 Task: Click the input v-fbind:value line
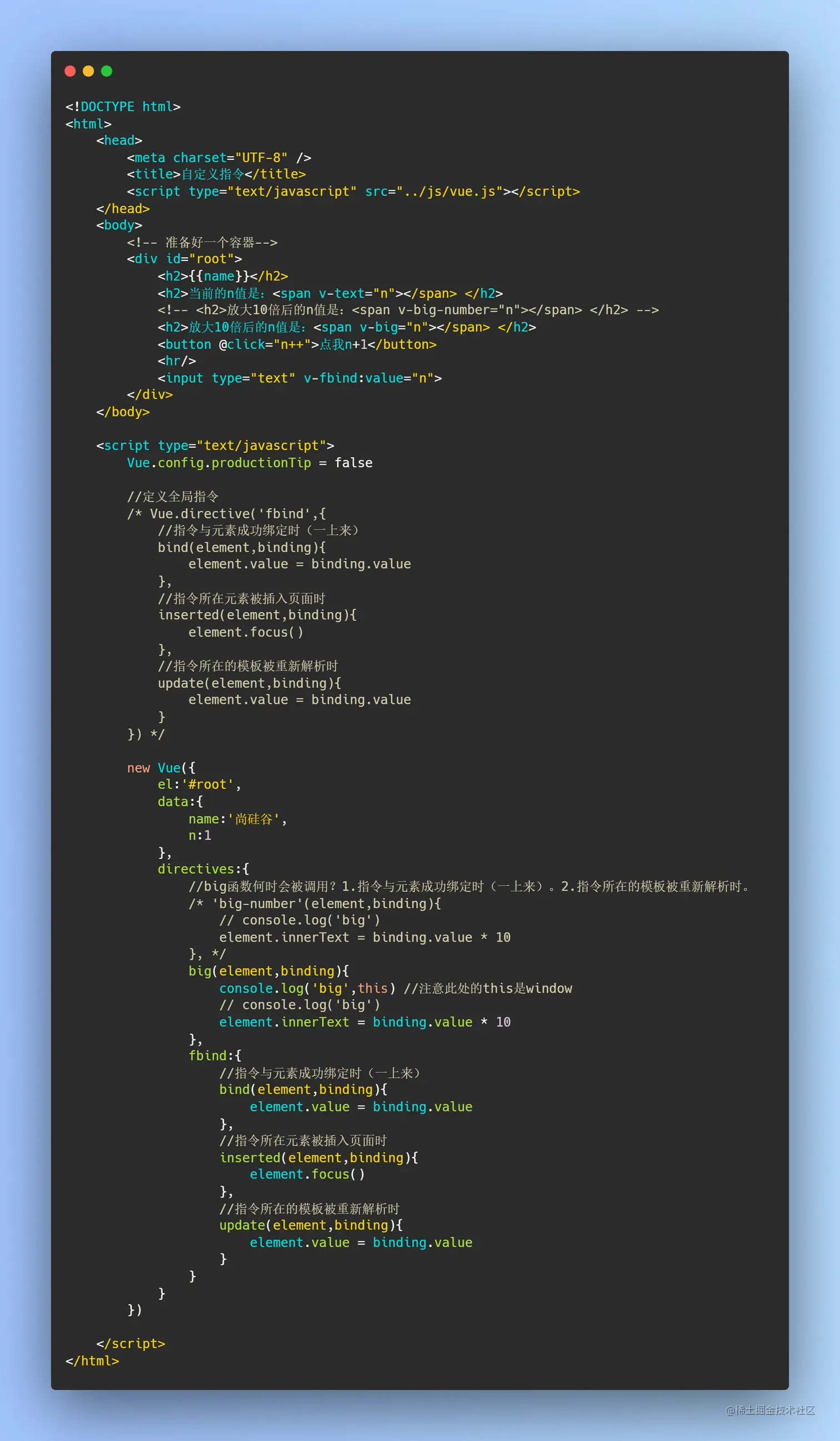pyautogui.click(x=299, y=378)
